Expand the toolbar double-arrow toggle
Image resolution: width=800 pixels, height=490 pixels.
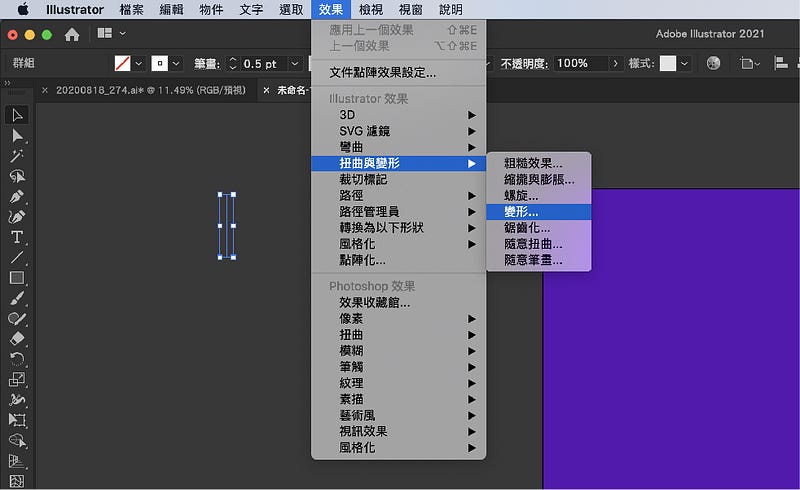pos(7,83)
